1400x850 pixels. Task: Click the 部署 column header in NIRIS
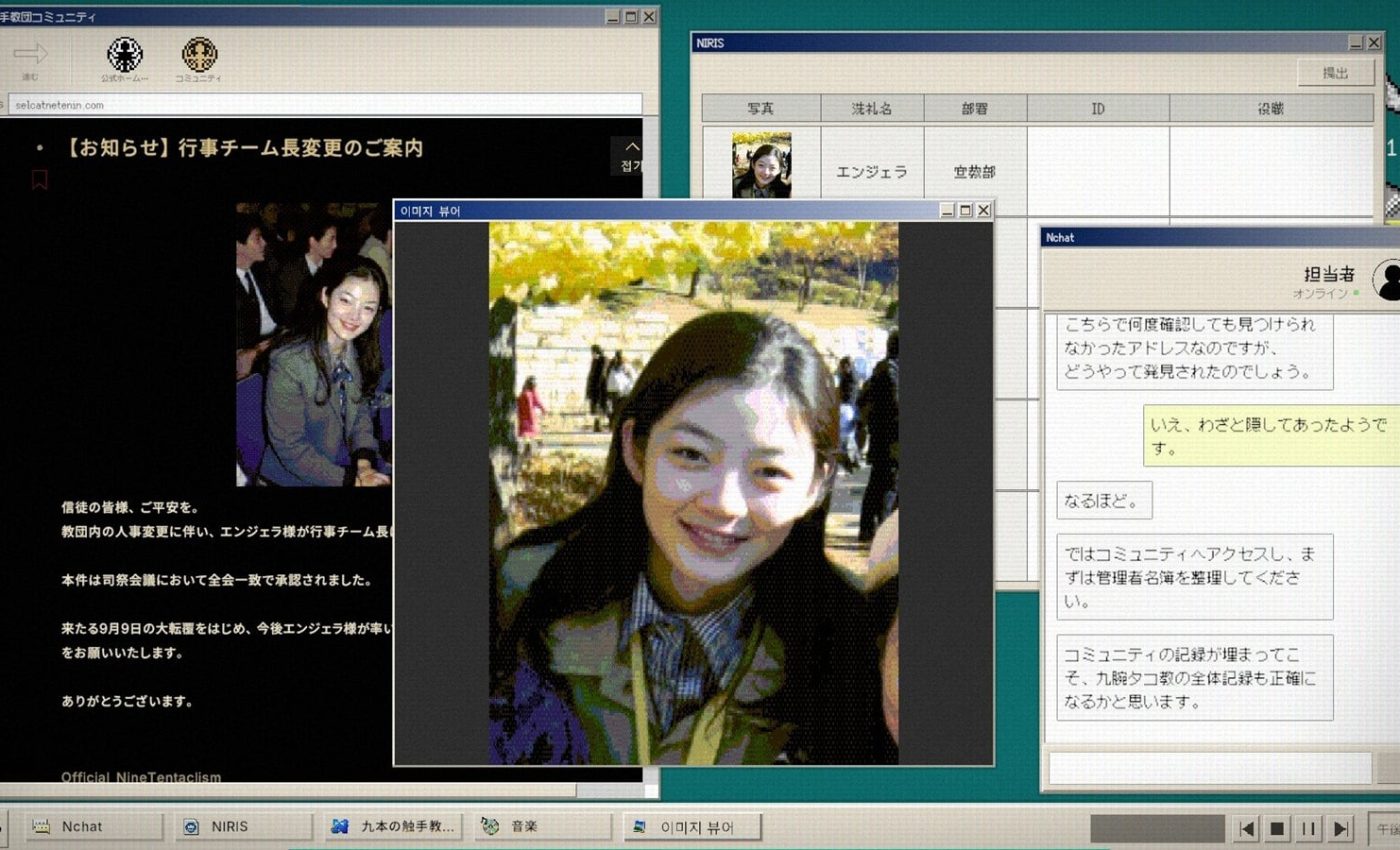coord(975,108)
